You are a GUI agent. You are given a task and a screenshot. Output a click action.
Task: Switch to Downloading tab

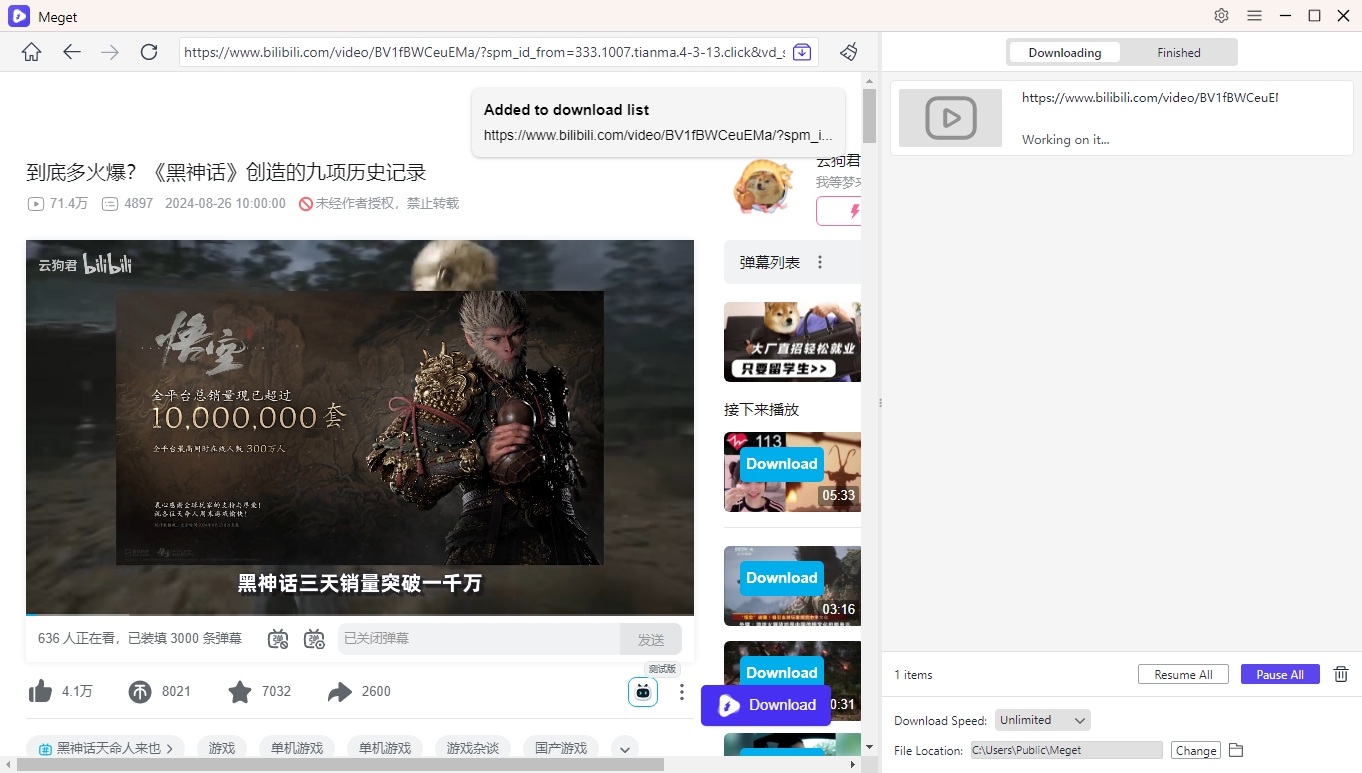point(1065,52)
